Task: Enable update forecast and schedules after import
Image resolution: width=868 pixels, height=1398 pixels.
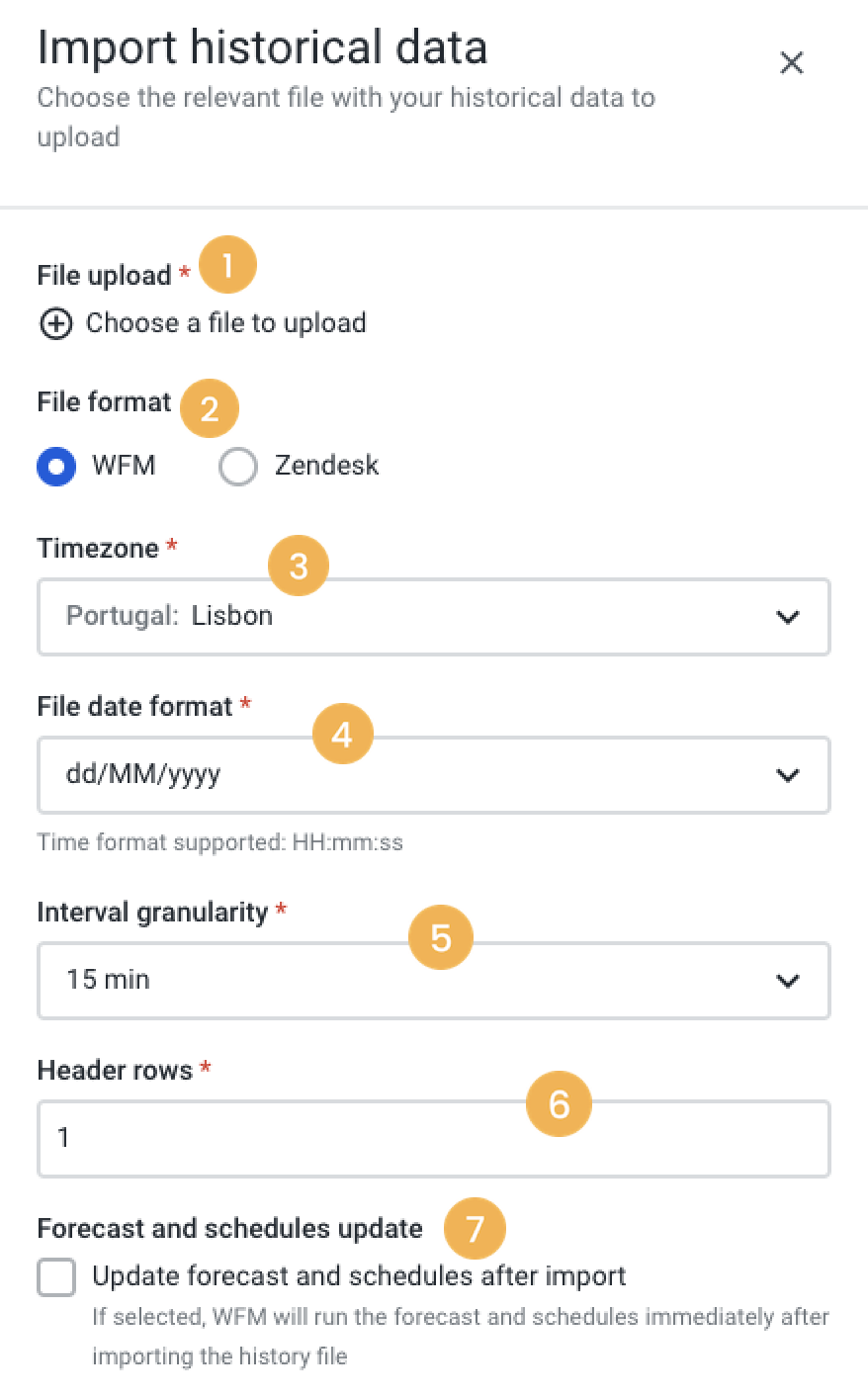Action: point(56,1276)
